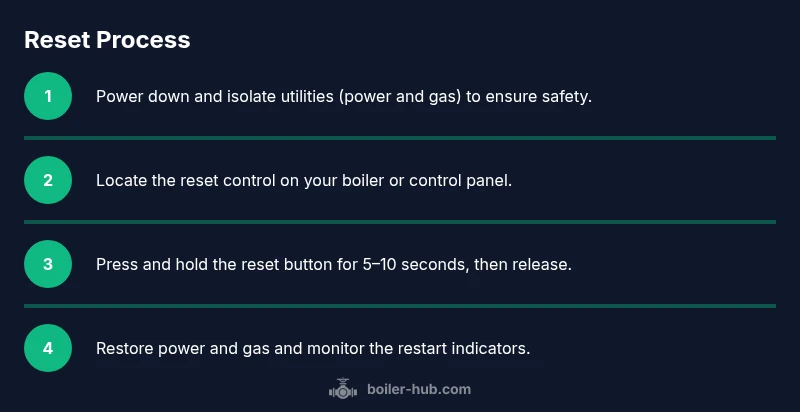
Task: Select the green step 1 circle
Action: [x=48, y=96]
